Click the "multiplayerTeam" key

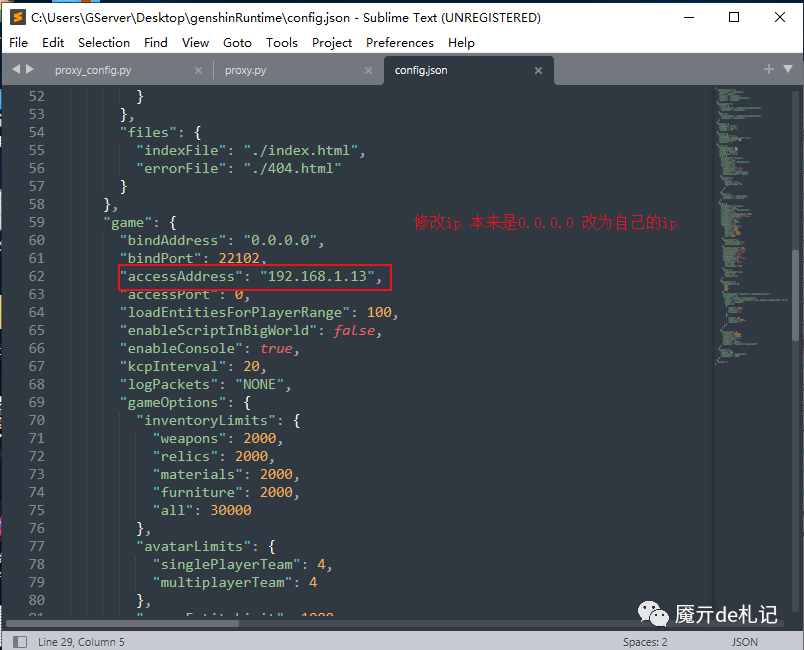[x=222, y=582]
